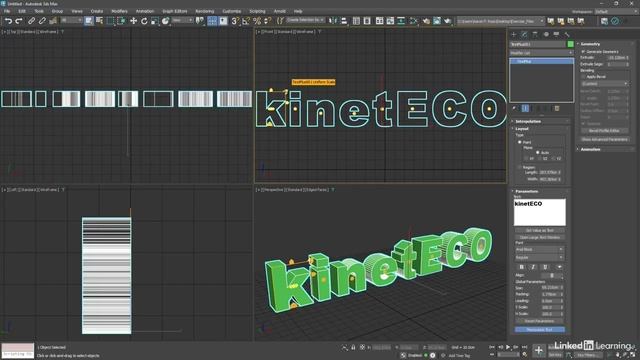640x360 pixels.
Task: Toggle the Angle Snap icon
Action: click(246, 21)
